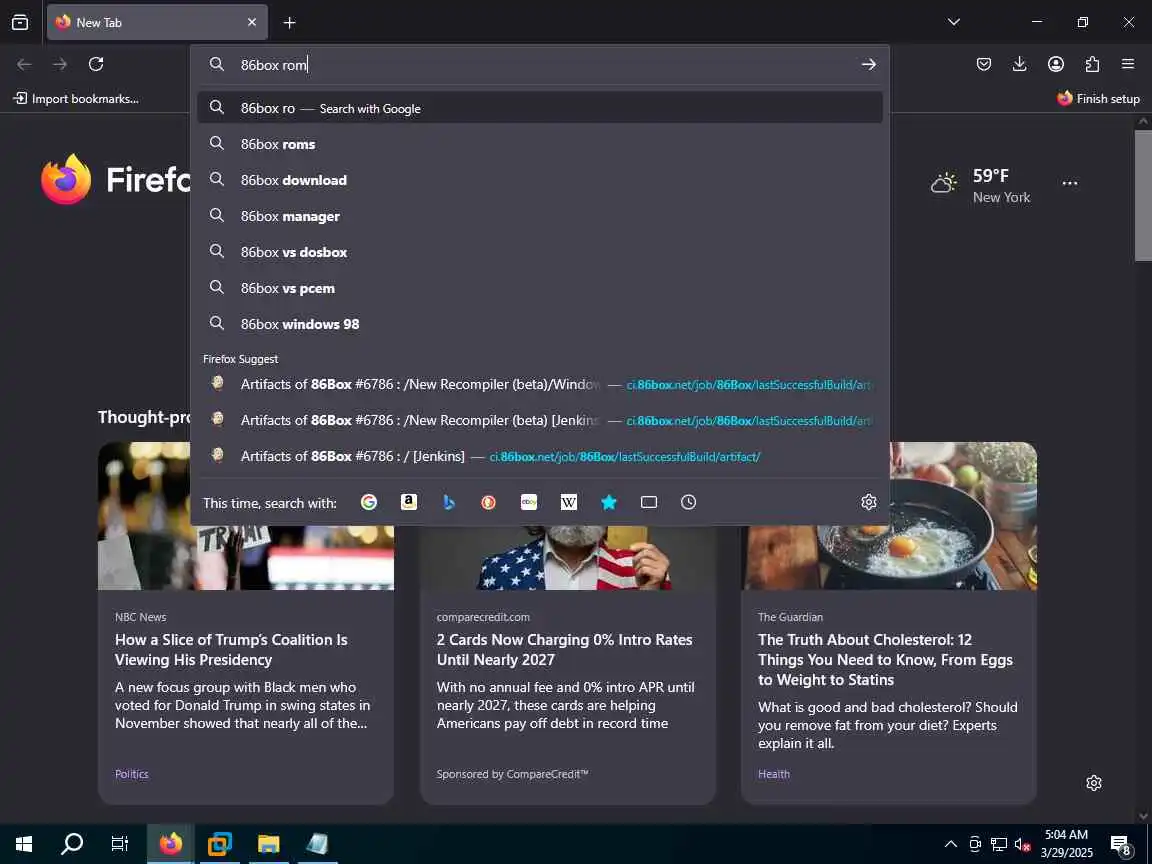The width and height of the screenshot is (1152, 864).
Task: Open the Downloads panel
Action: [x=1020, y=64]
